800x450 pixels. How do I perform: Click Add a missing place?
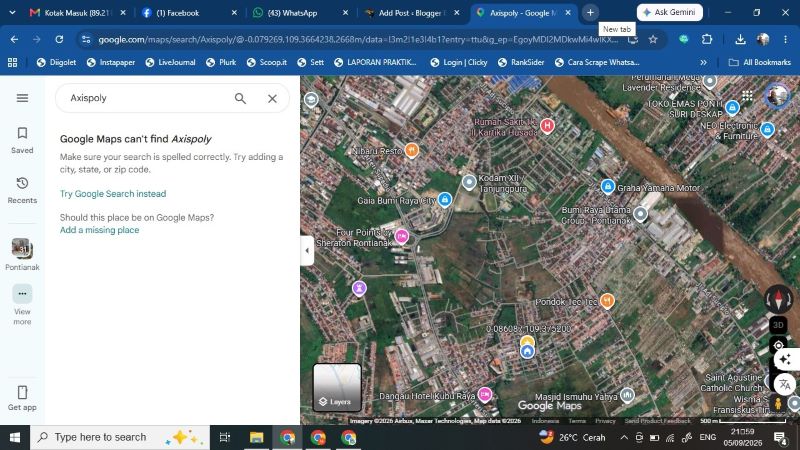99,230
